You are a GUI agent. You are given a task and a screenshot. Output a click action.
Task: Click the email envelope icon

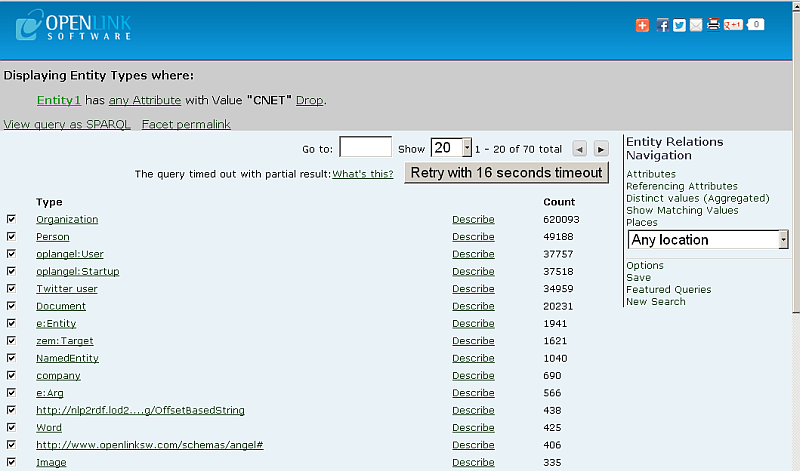tap(696, 25)
